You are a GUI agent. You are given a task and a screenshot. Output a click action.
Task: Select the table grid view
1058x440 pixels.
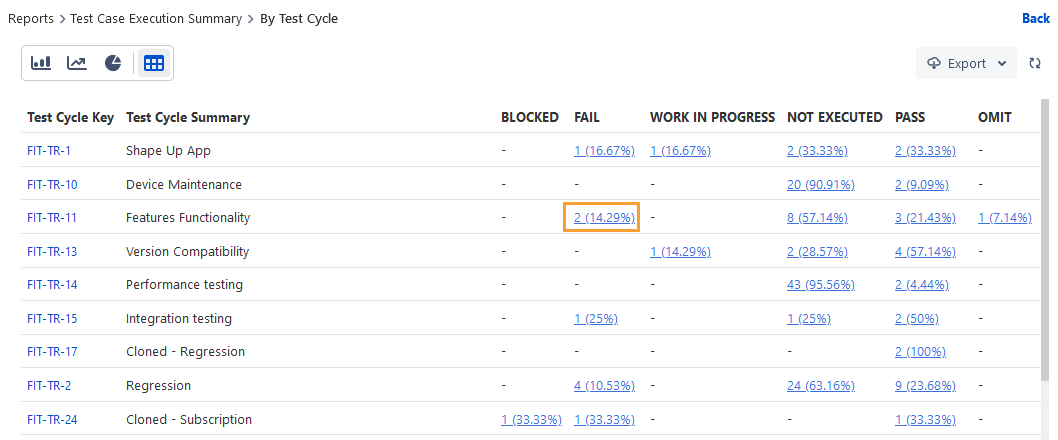pyautogui.click(x=153, y=63)
